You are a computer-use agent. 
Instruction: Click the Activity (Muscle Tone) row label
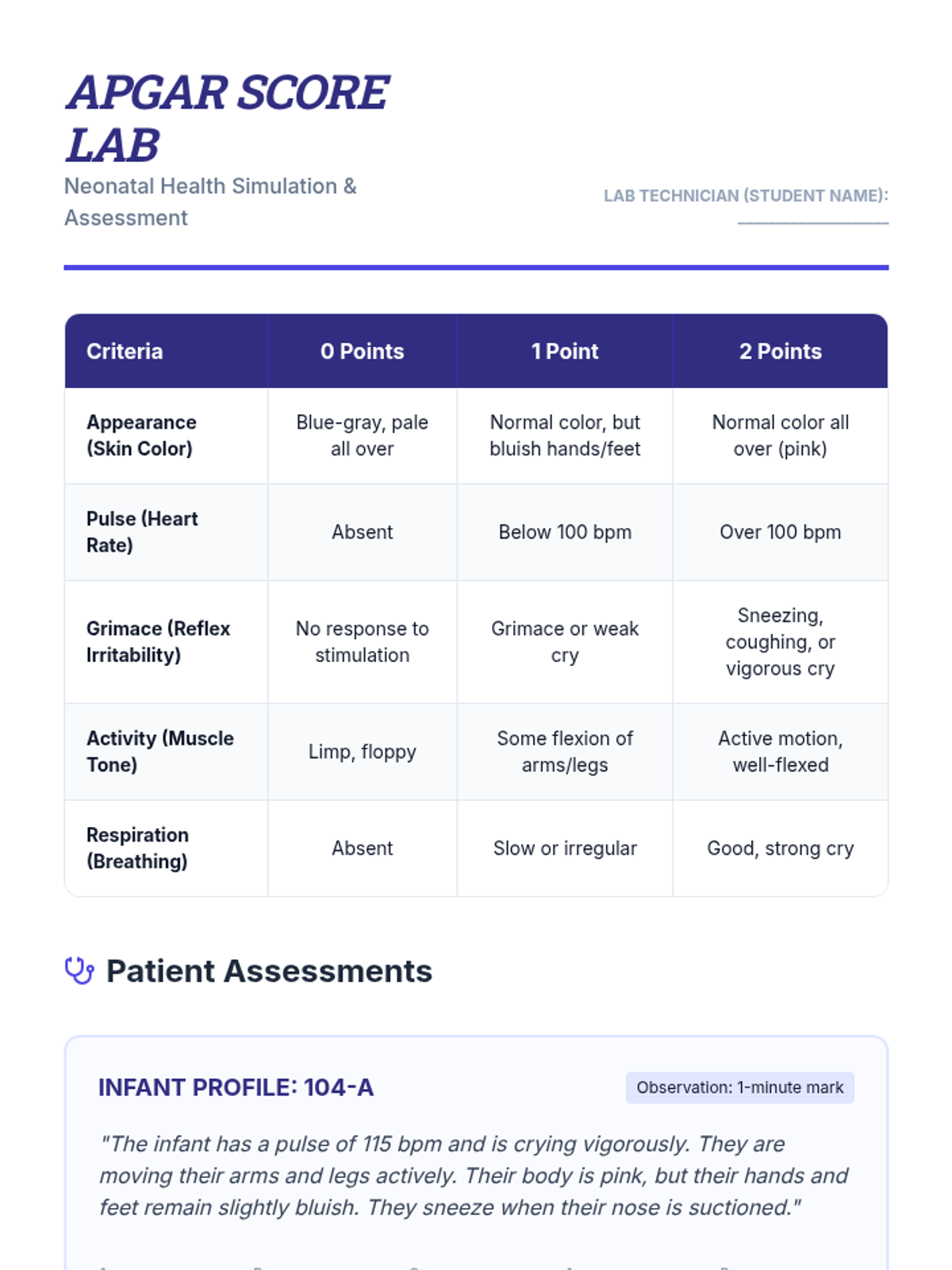[159, 752]
